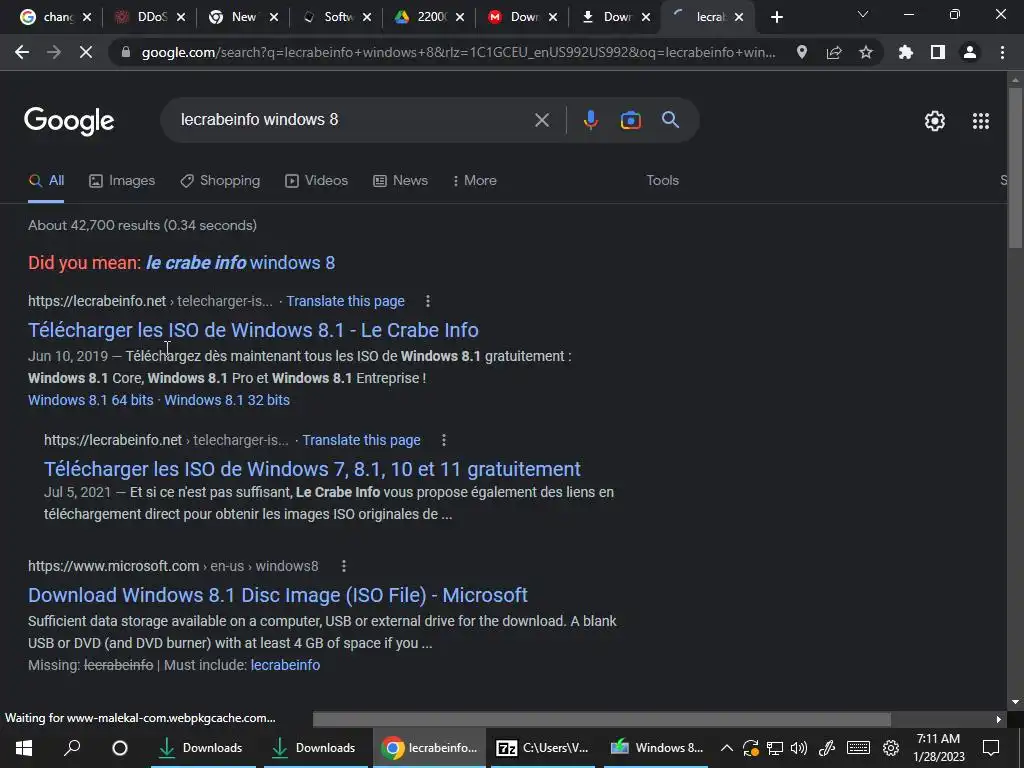The height and width of the screenshot is (768, 1024).
Task: Open a new browser tab
Action: (776, 17)
